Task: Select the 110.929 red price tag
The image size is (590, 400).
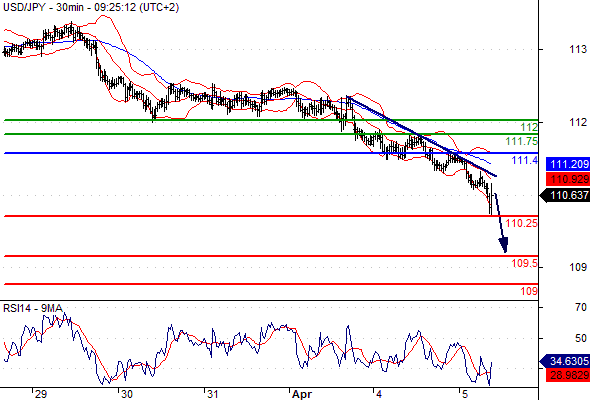Action: point(568,179)
